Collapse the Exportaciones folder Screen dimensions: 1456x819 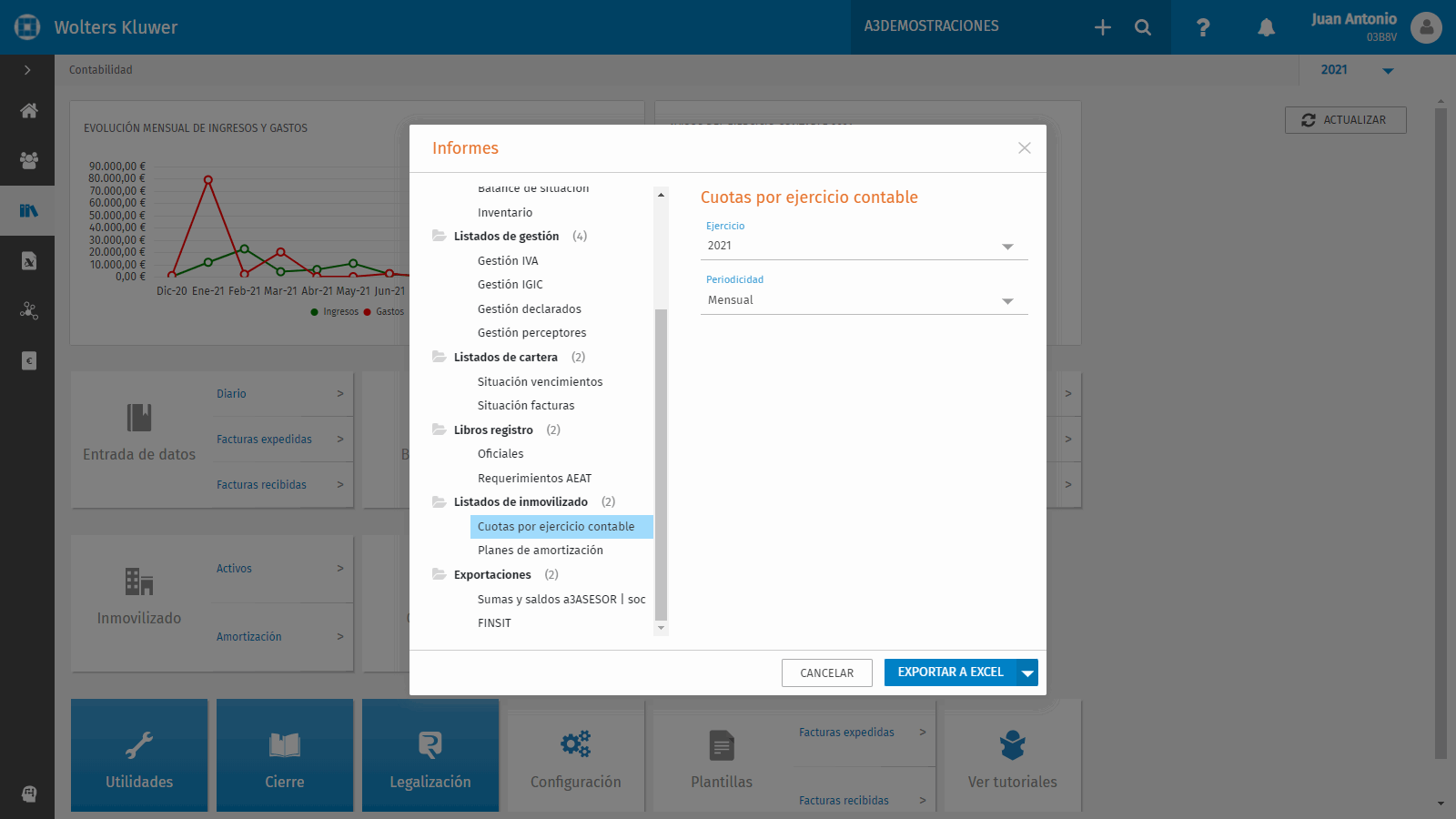439,574
